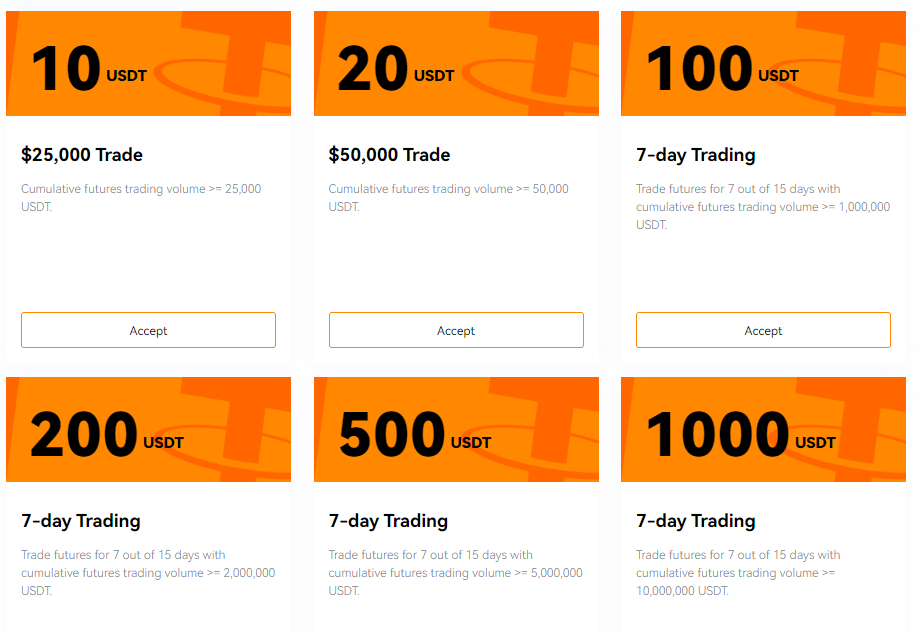This screenshot has width=924, height=633.
Task: Select the 10 USDT voucher banner
Action: pos(148,62)
